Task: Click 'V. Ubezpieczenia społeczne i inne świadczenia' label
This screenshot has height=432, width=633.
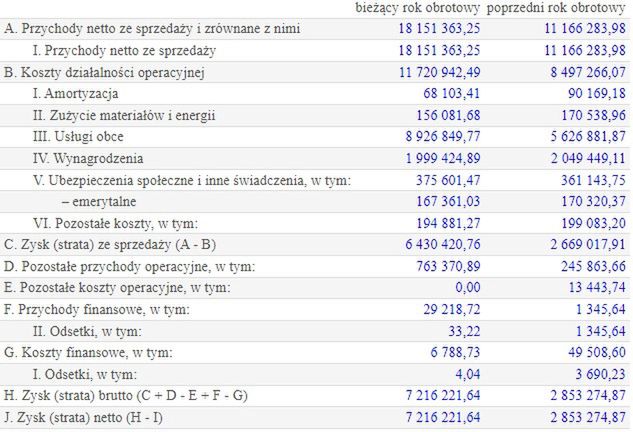Action: (192, 180)
